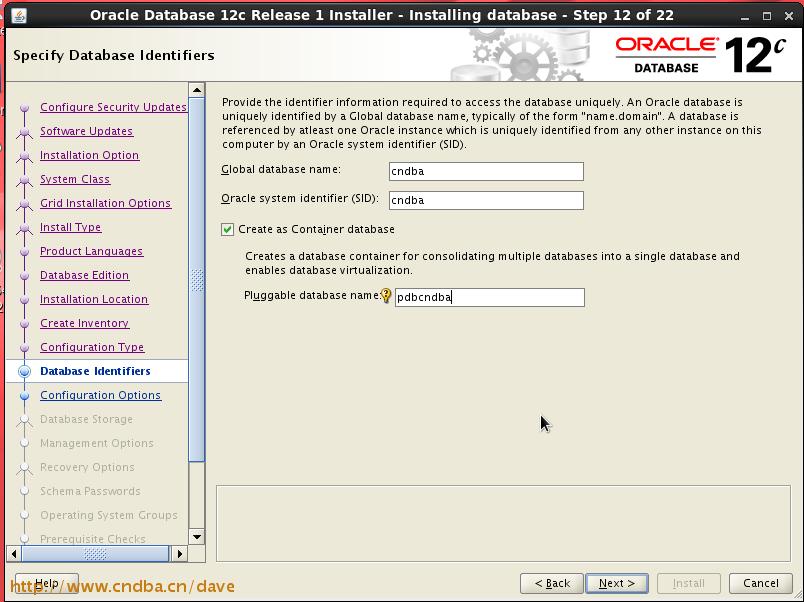Jump to the Install Type step
Viewport: 804px width, 602px height.
71,227
